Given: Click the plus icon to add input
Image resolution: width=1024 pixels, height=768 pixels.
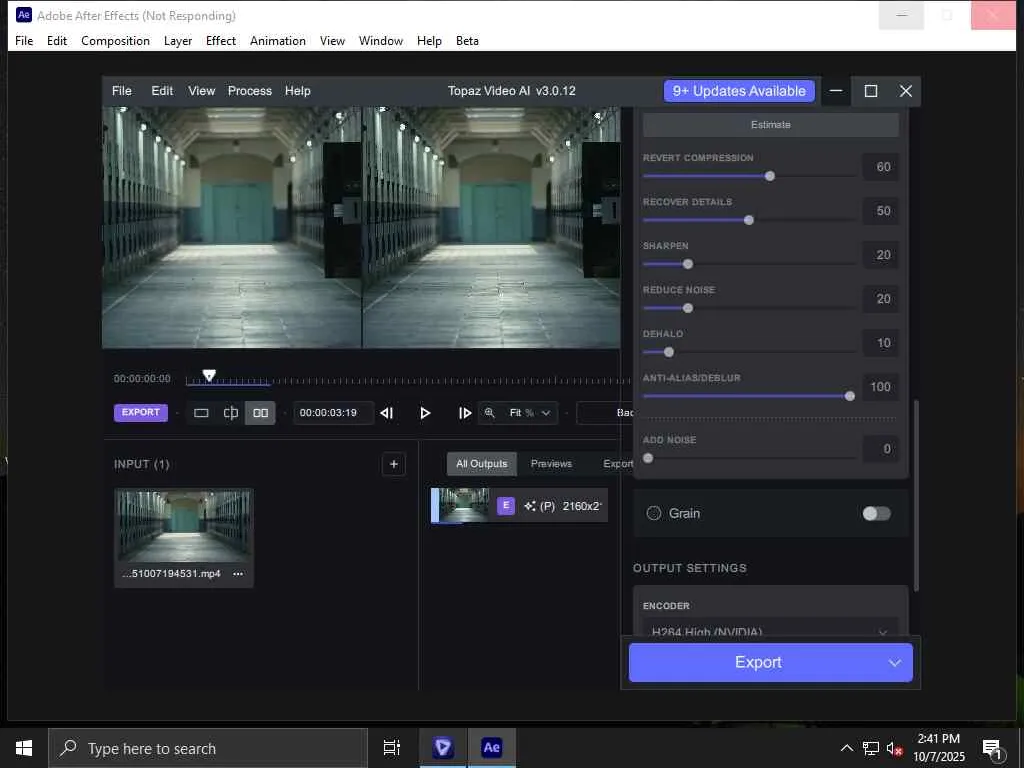Looking at the screenshot, I should [x=394, y=464].
